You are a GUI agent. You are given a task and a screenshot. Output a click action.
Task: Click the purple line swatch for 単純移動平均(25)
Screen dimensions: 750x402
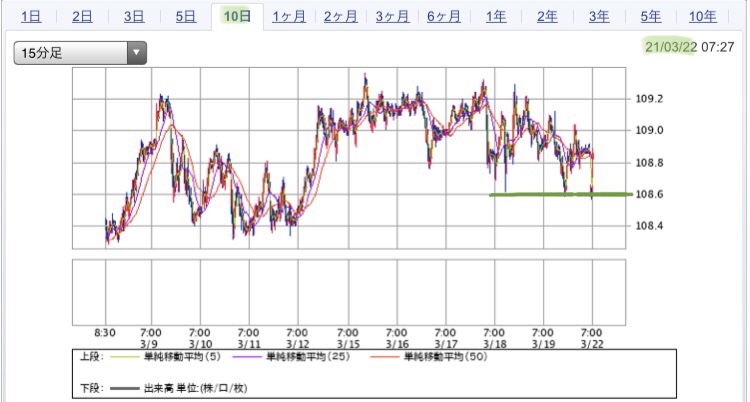[x=246, y=357]
